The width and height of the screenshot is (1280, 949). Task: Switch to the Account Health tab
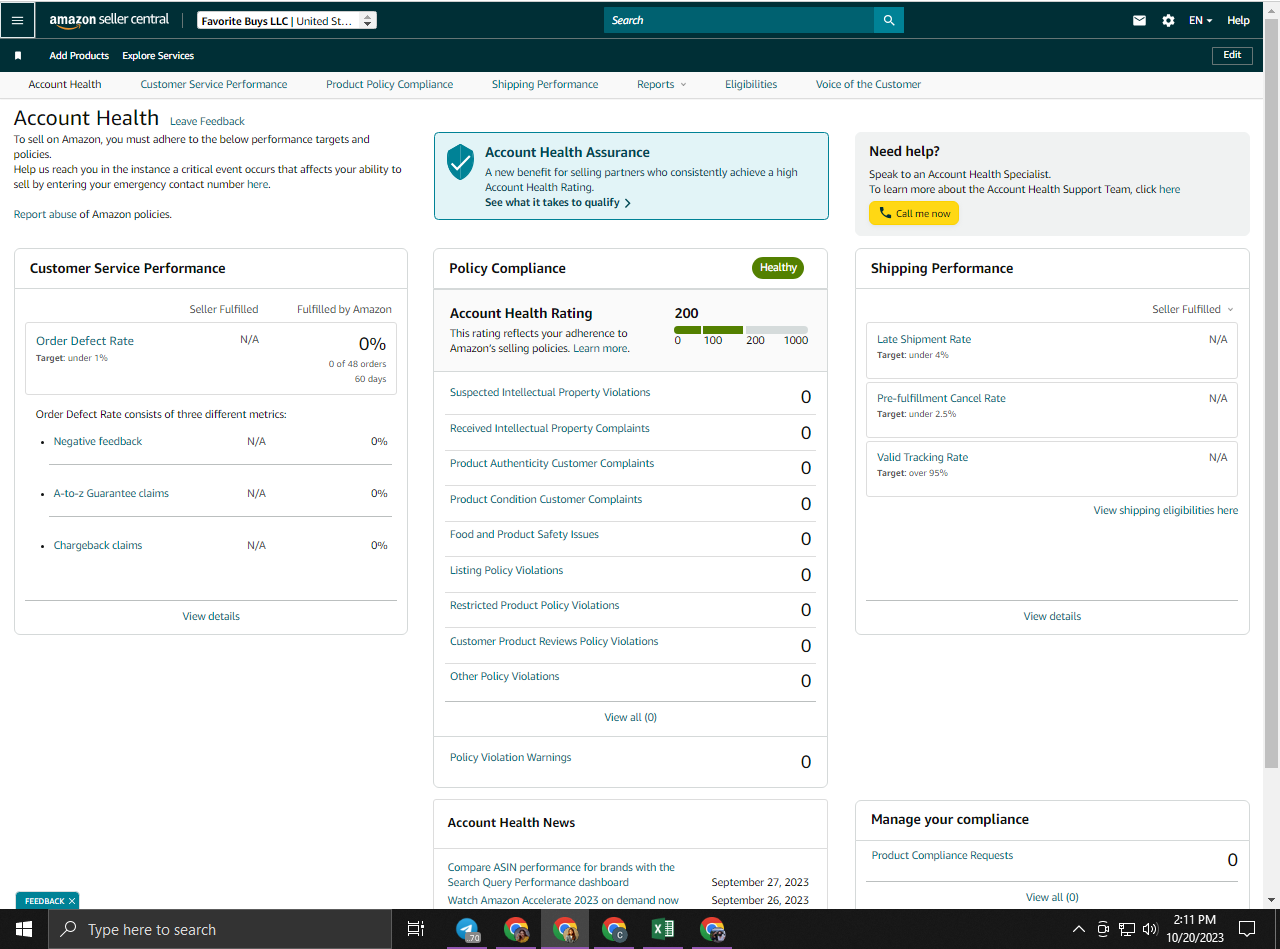click(65, 85)
